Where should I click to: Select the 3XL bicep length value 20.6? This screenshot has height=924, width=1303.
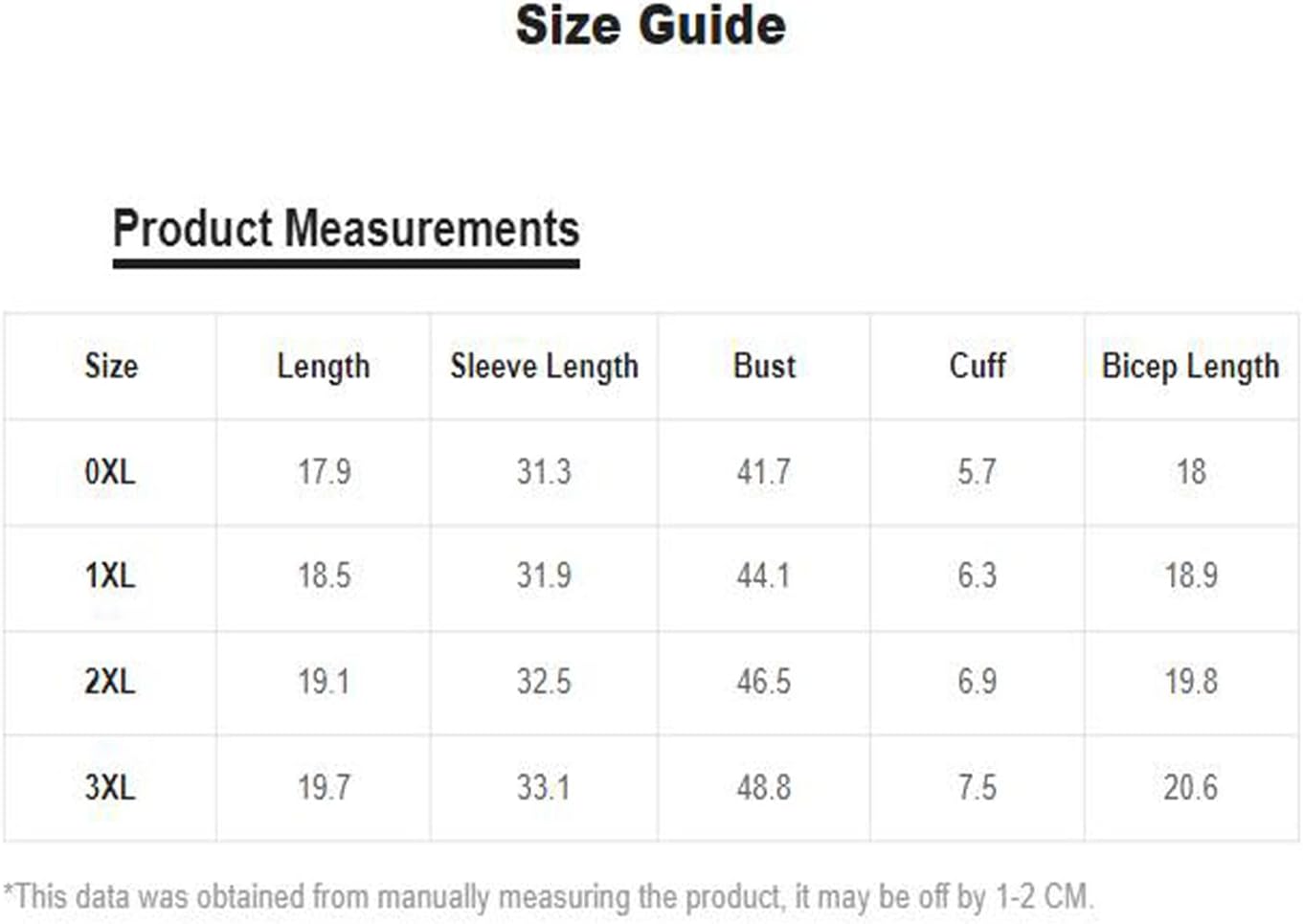(x=1191, y=787)
